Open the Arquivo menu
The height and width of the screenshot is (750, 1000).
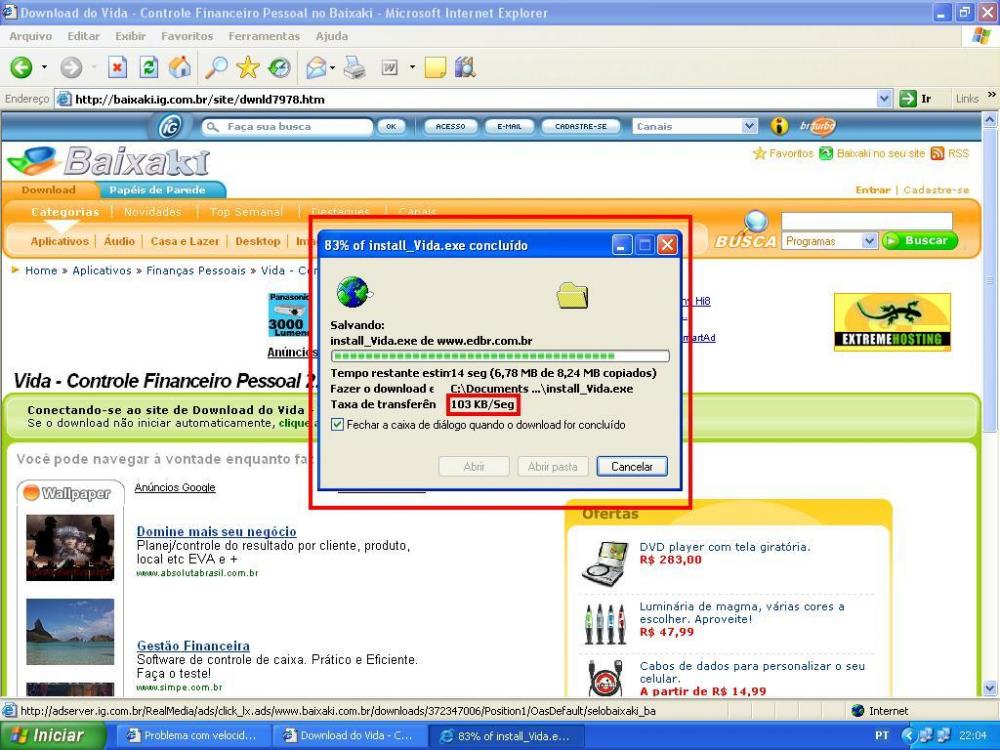[31, 36]
